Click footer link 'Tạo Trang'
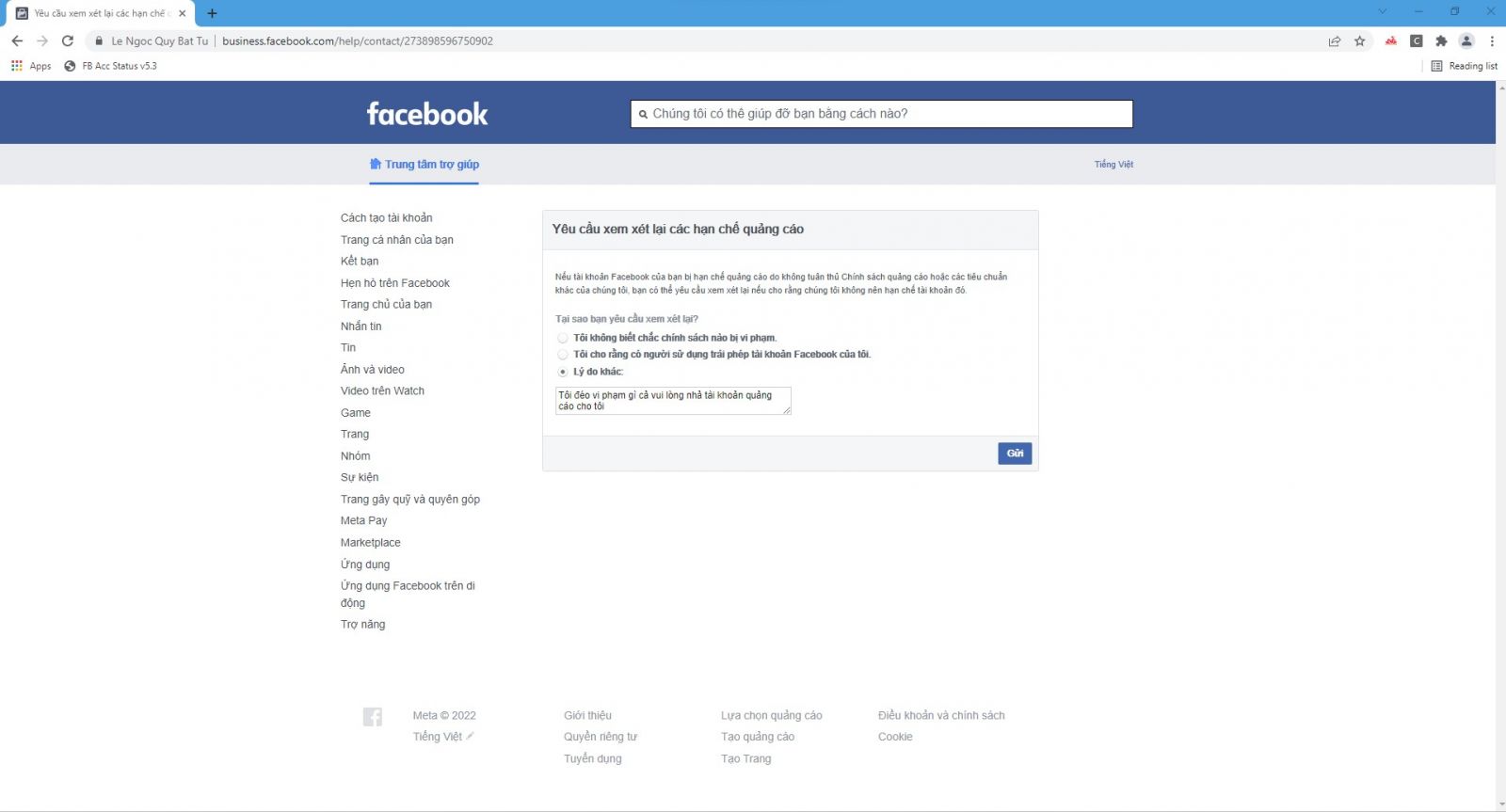The width and height of the screenshot is (1506, 812). (746, 759)
